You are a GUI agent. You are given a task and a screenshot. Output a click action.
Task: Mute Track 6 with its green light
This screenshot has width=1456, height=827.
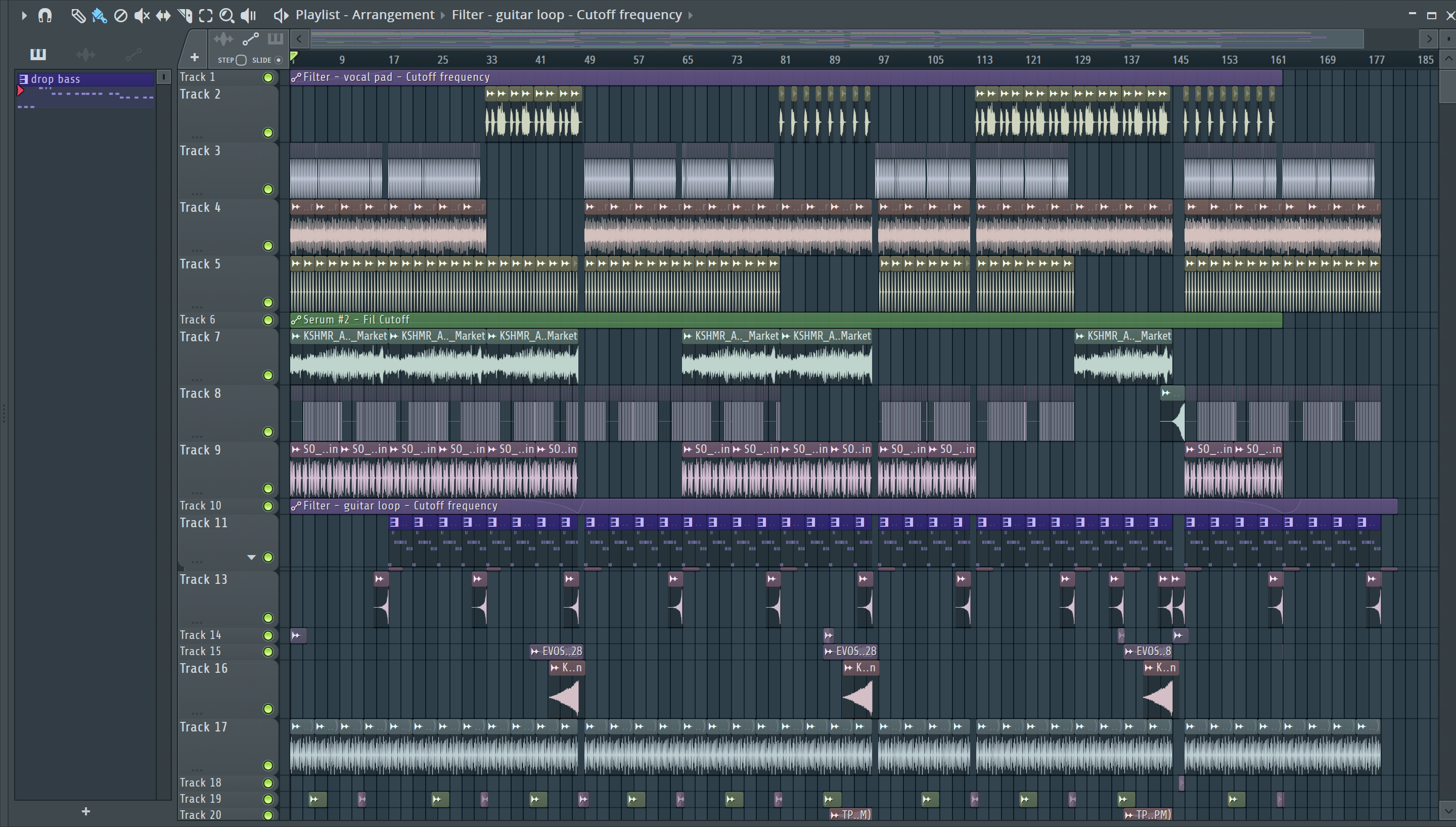268,320
